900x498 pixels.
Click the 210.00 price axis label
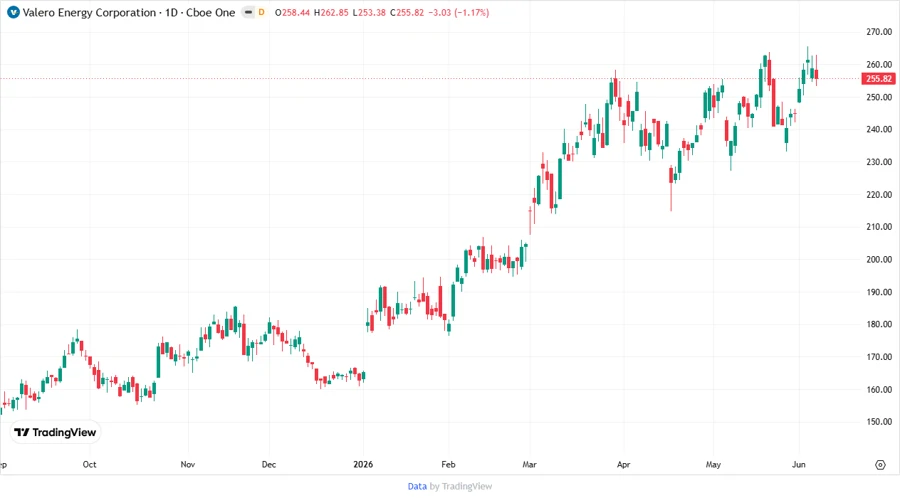pyautogui.click(x=879, y=227)
